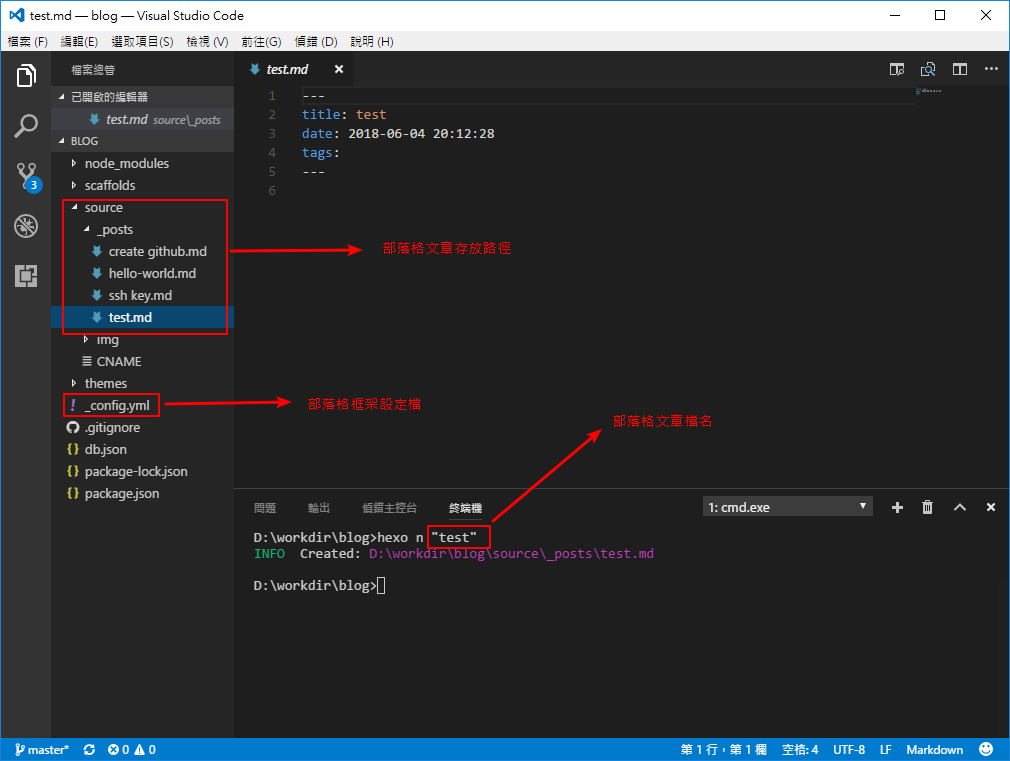
Task: Expand the img folder
Action: coord(86,339)
